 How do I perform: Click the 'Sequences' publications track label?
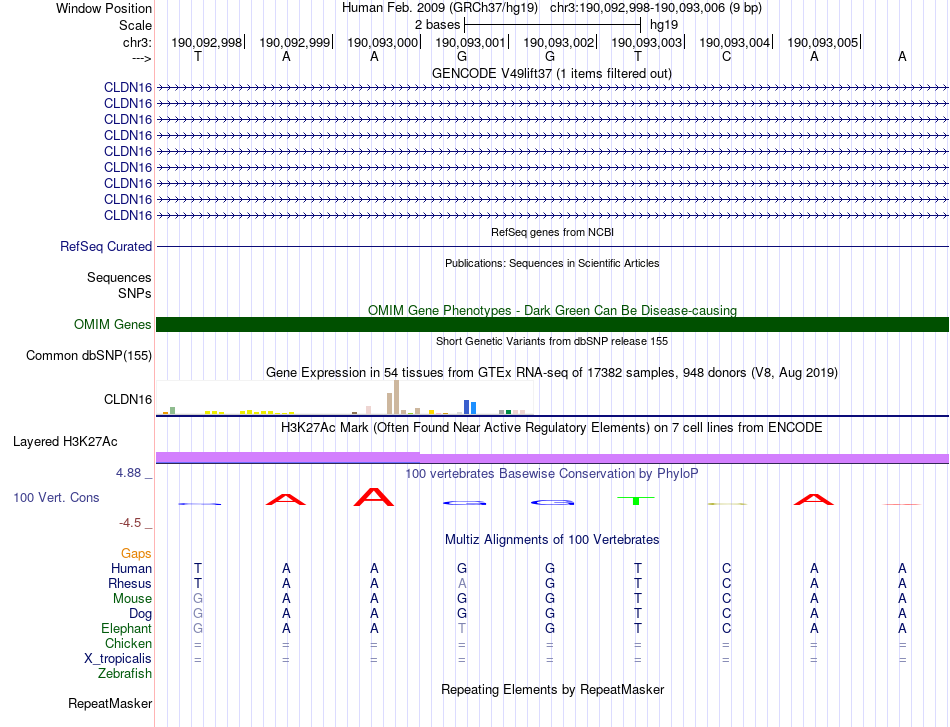(119, 277)
